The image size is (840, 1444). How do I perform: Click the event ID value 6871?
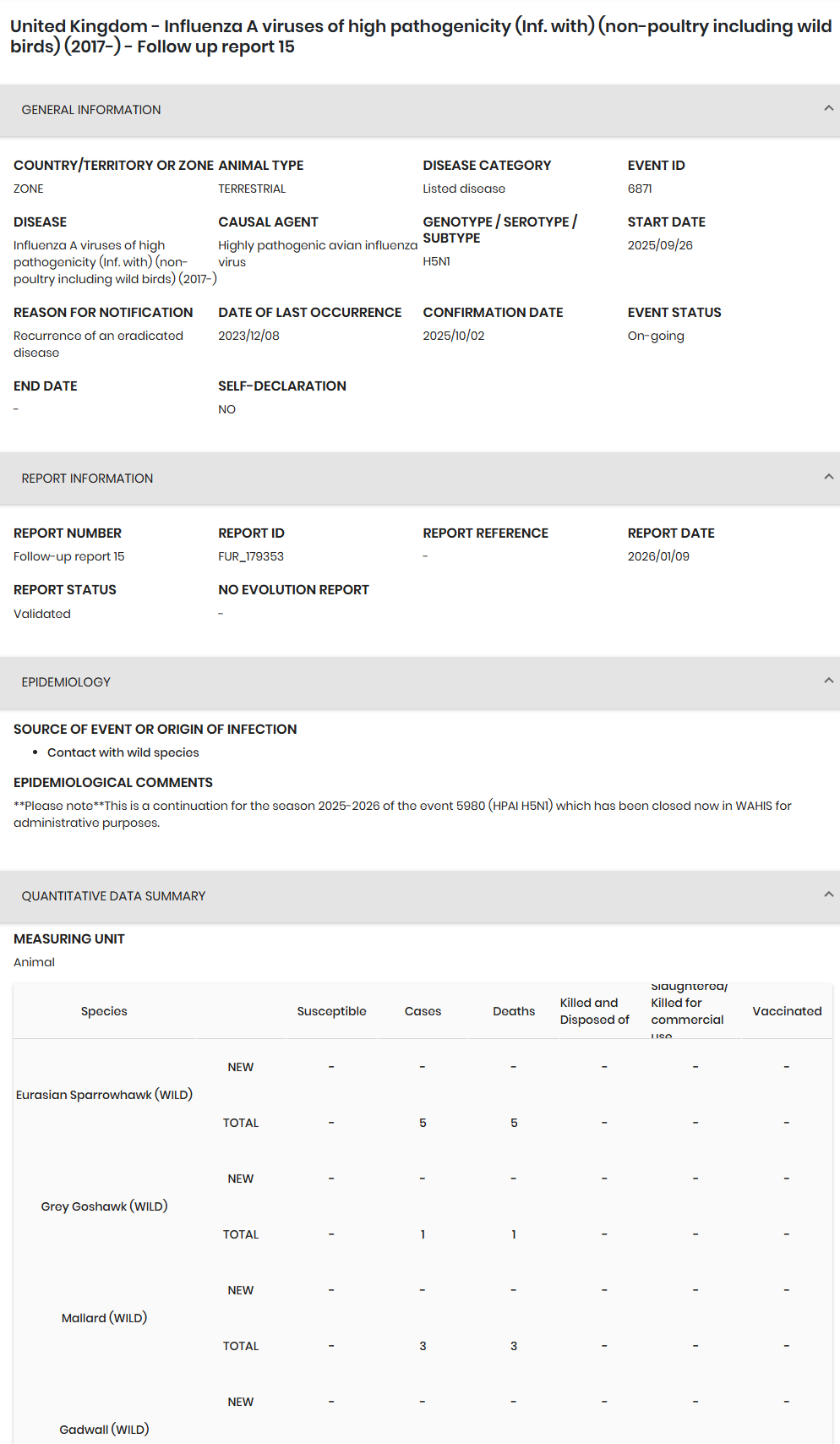[x=640, y=189]
